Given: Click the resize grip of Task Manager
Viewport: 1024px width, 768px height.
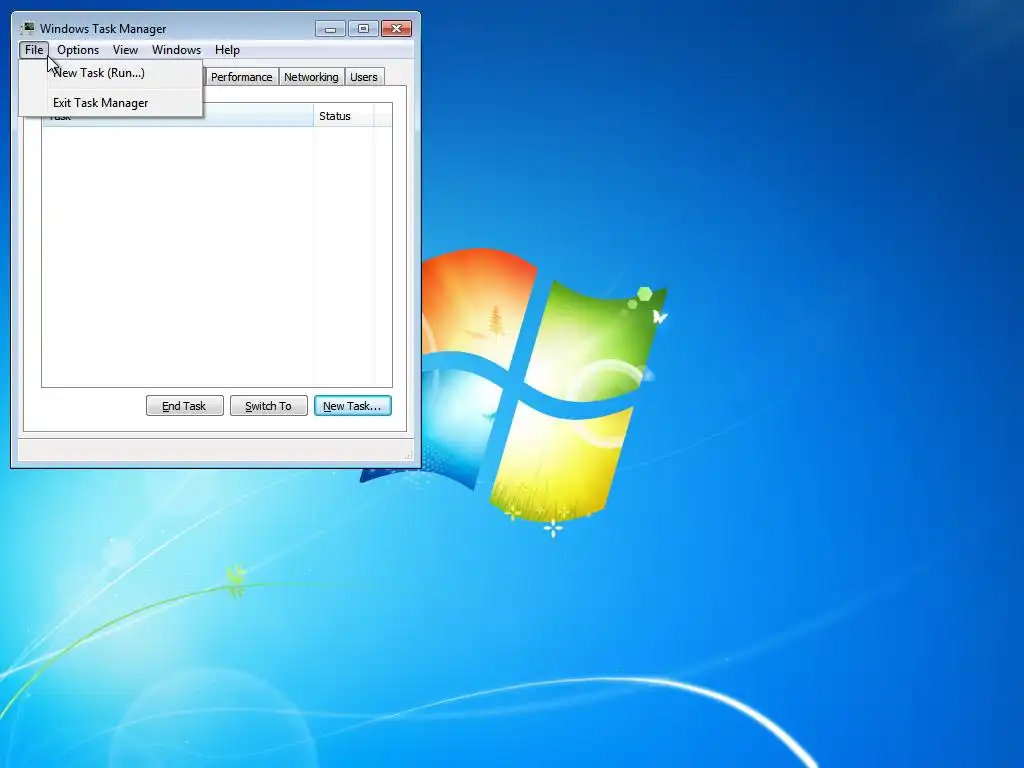Looking at the screenshot, I should pyautogui.click(x=409, y=455).
